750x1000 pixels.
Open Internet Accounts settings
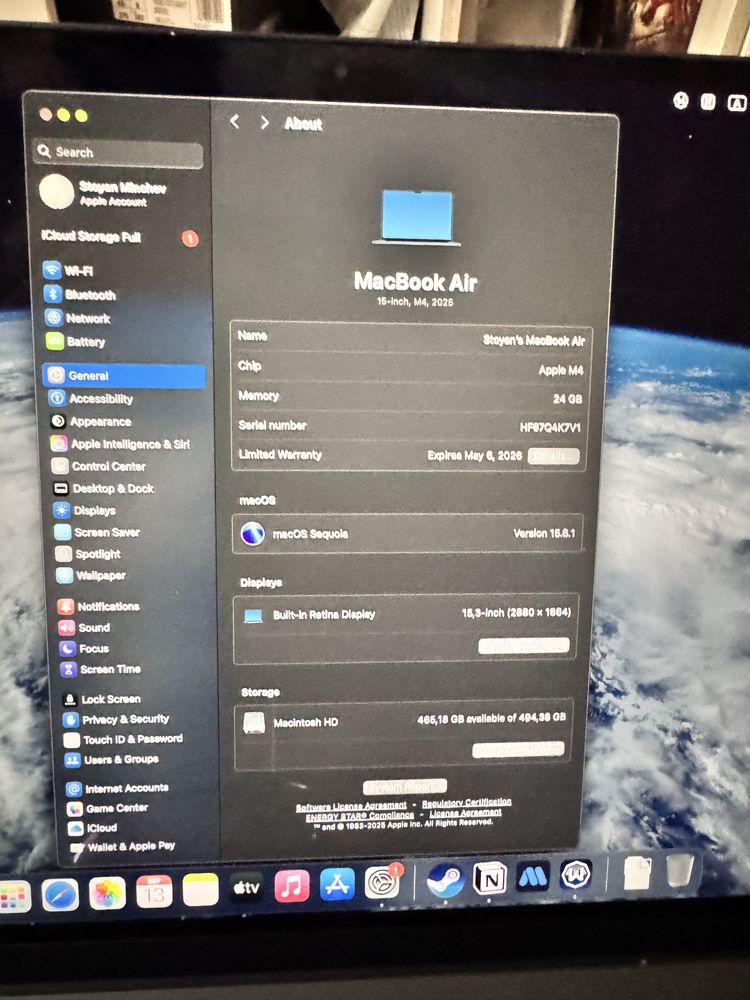click(x=118, y=788)
